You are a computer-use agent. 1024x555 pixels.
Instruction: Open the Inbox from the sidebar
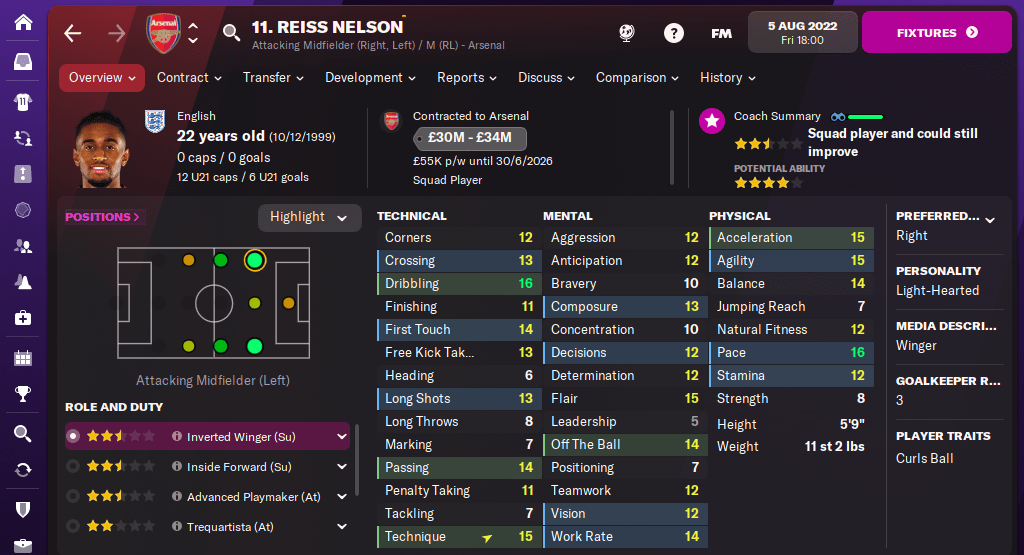point(23,62)
